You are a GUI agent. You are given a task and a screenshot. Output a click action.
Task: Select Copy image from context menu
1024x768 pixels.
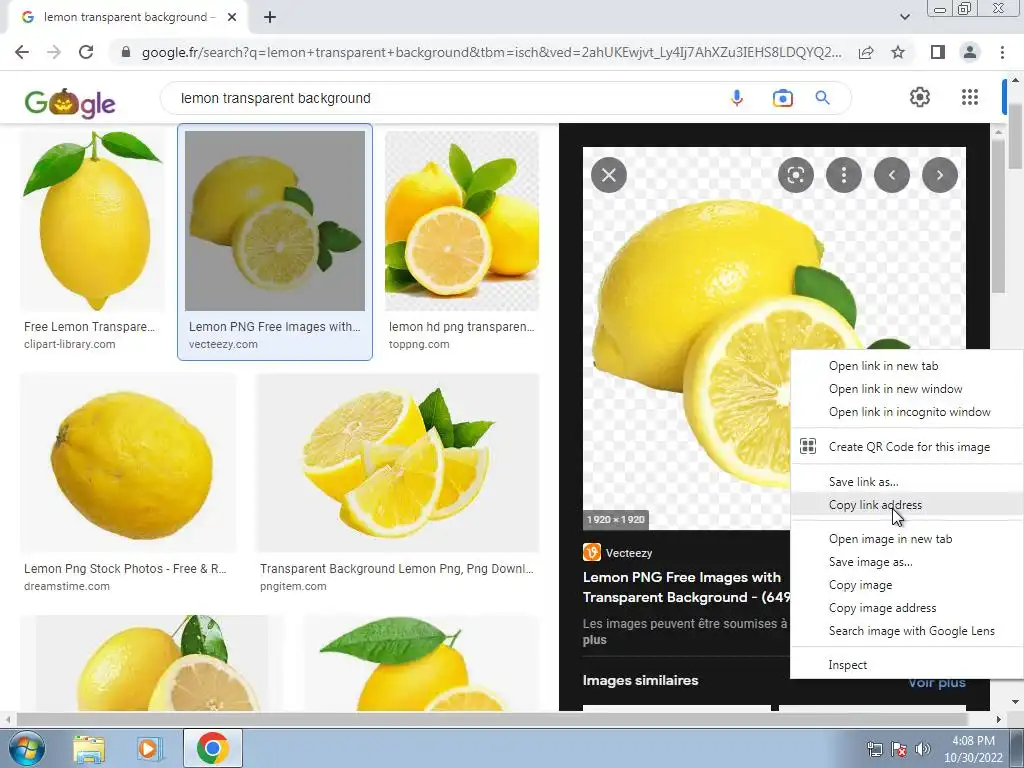click(906, 585)
